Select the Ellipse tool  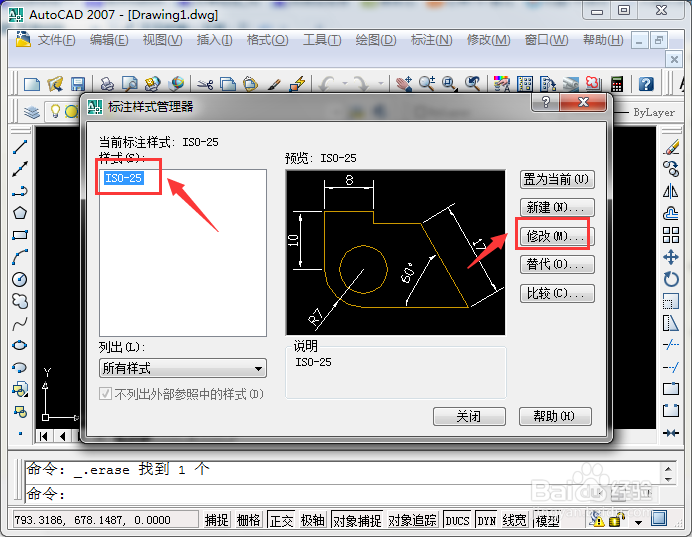click(20, 345)
